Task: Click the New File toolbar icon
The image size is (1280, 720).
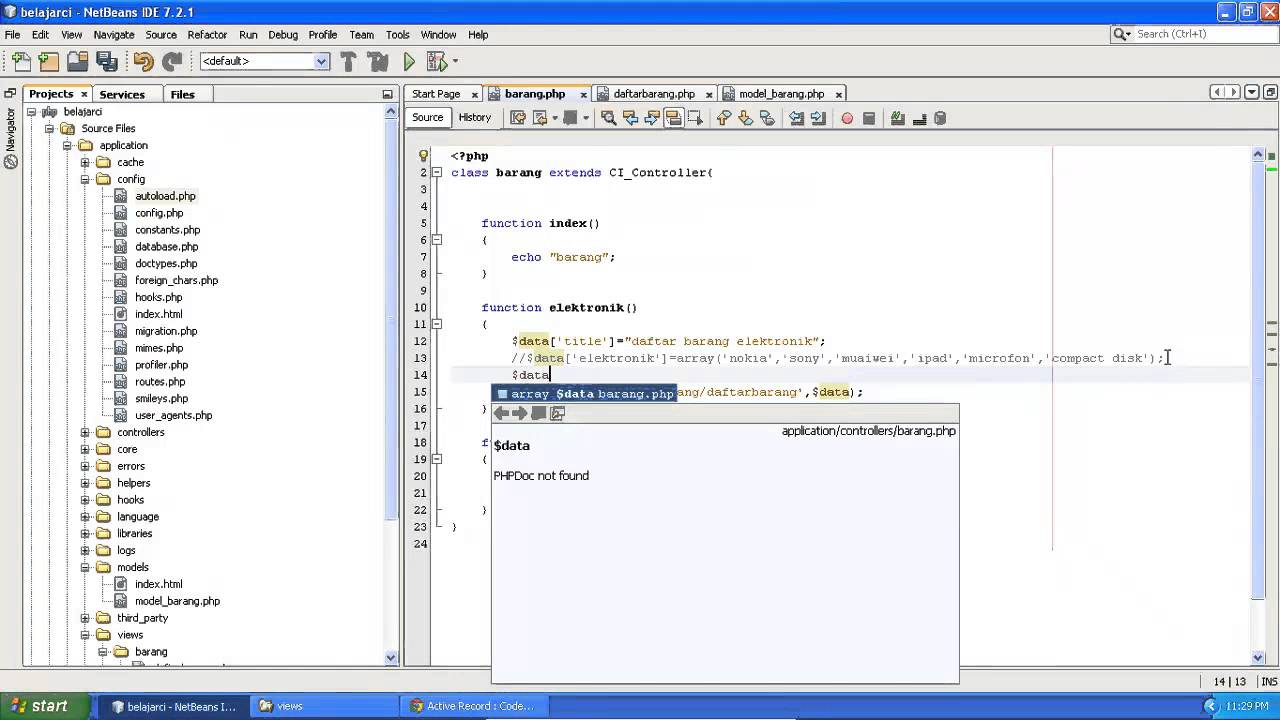Action: (21, 62)
